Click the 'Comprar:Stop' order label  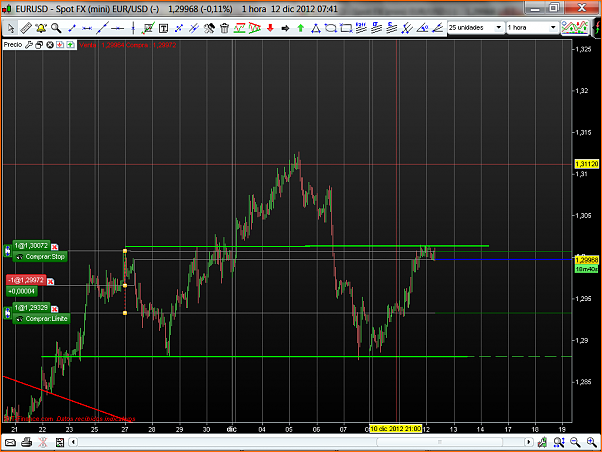[x=40, y=257]
